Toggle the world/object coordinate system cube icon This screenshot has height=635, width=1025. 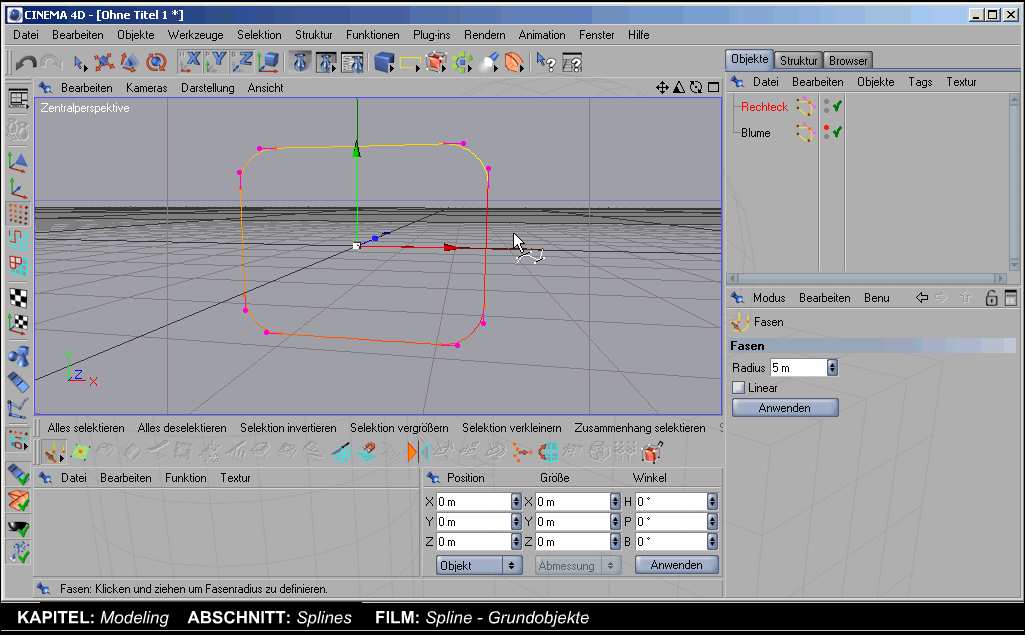coord(268,62)
